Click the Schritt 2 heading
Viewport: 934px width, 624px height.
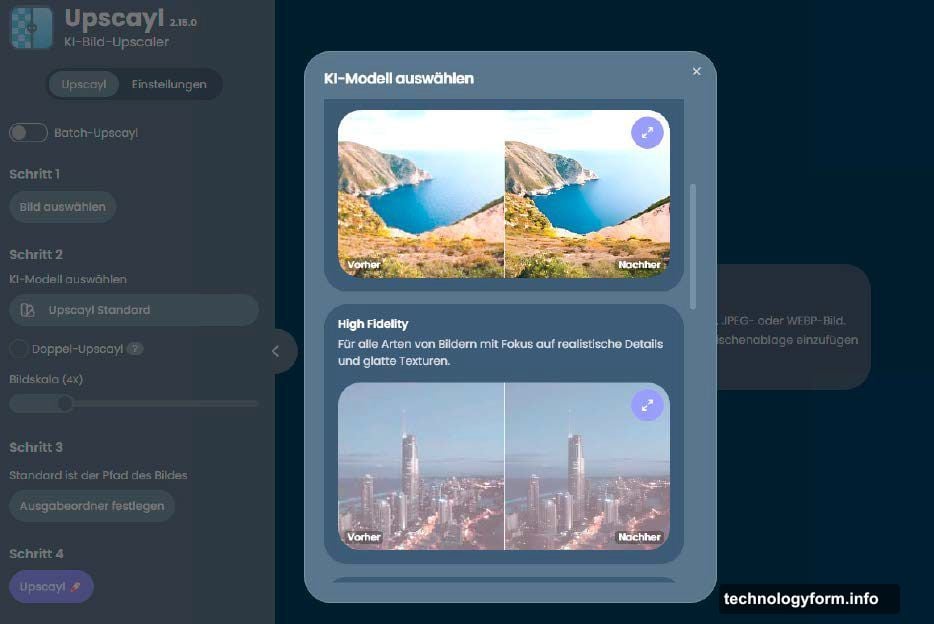click(x=36, y=254)
